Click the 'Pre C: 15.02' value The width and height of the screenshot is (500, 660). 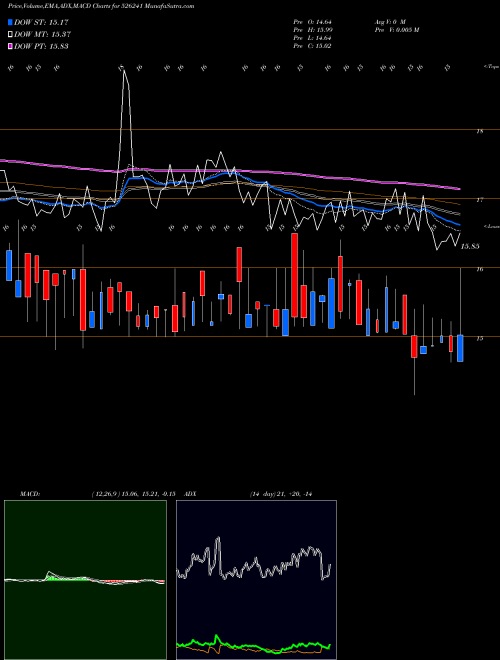(x=314, y=46)
